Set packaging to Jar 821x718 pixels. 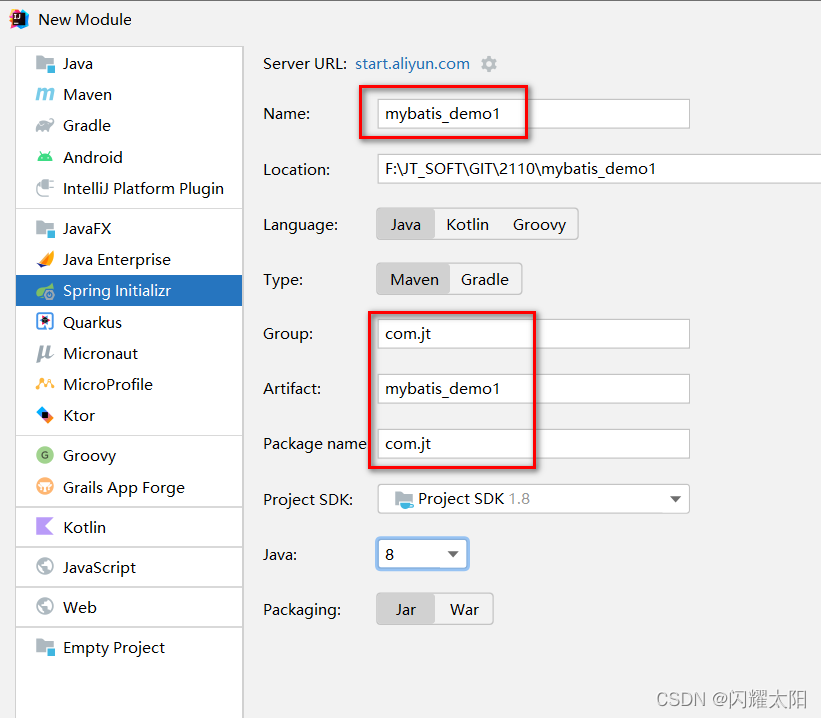[x=406, y=610]
